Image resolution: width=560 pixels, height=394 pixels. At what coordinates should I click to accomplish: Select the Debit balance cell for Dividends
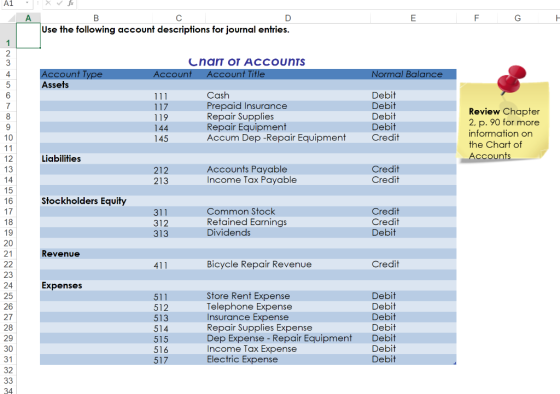[413, 233]
